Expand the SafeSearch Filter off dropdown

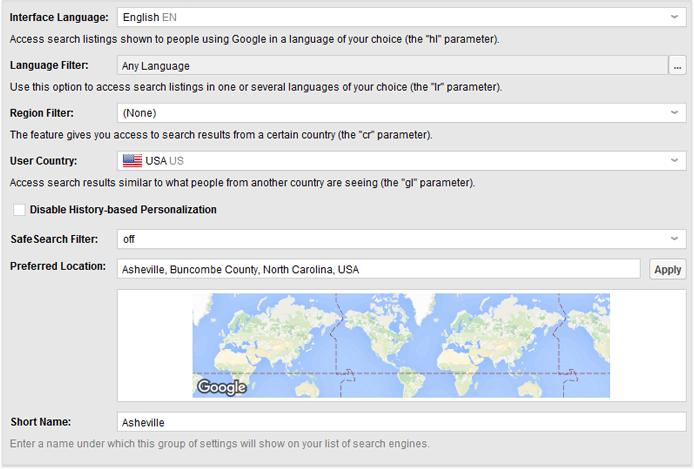click(401, 239)
